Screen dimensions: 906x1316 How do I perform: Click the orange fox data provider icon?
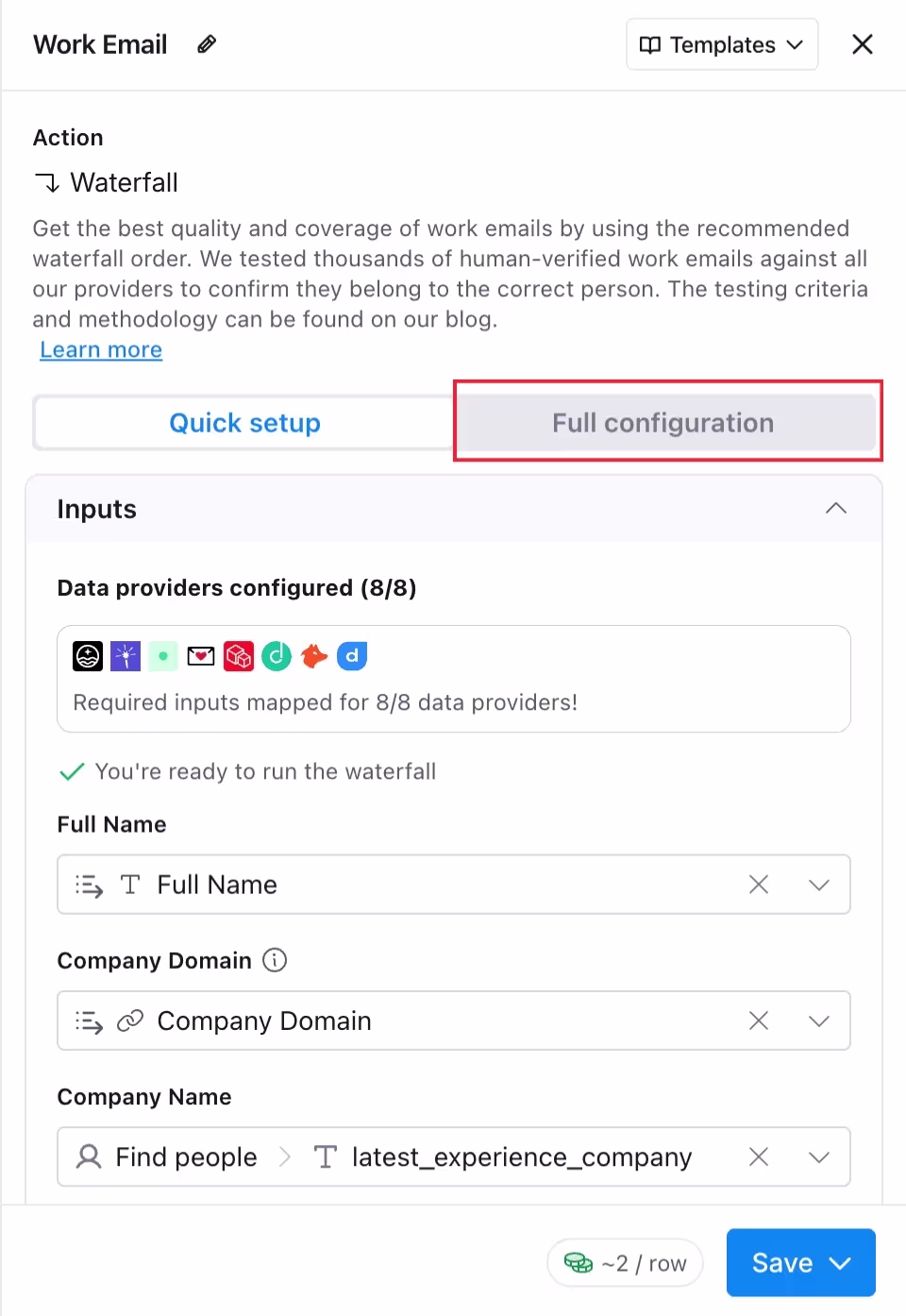point(314,655)
